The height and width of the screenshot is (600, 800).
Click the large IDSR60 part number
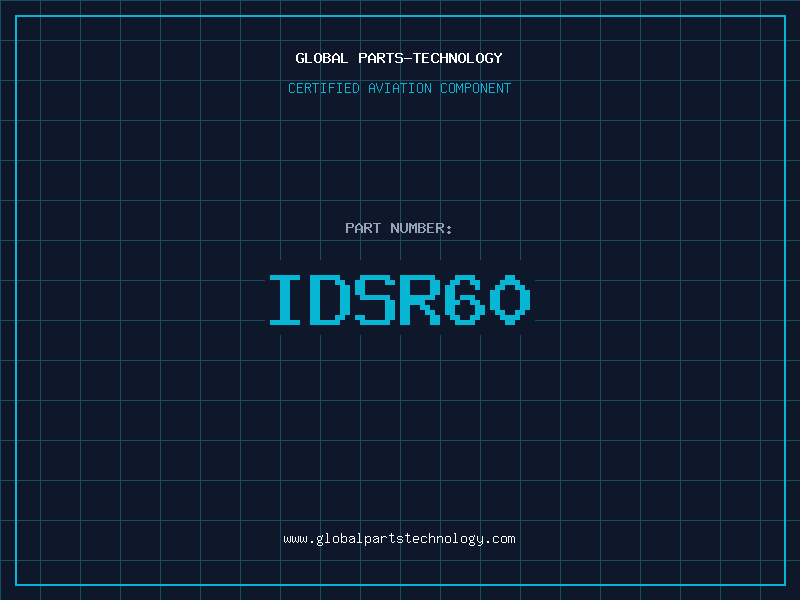(x=399, y=299)
